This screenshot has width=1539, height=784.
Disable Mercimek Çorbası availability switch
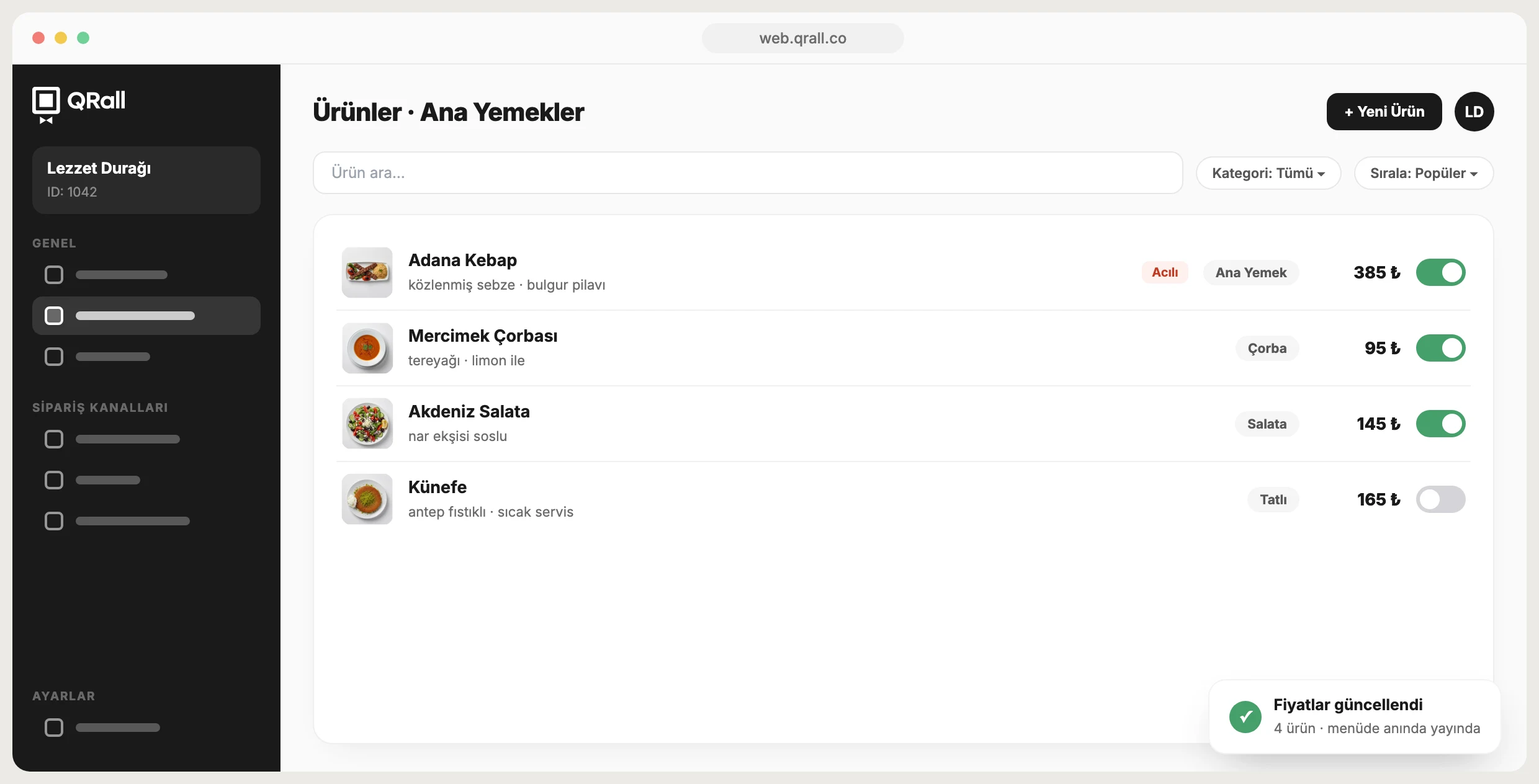1440,348
